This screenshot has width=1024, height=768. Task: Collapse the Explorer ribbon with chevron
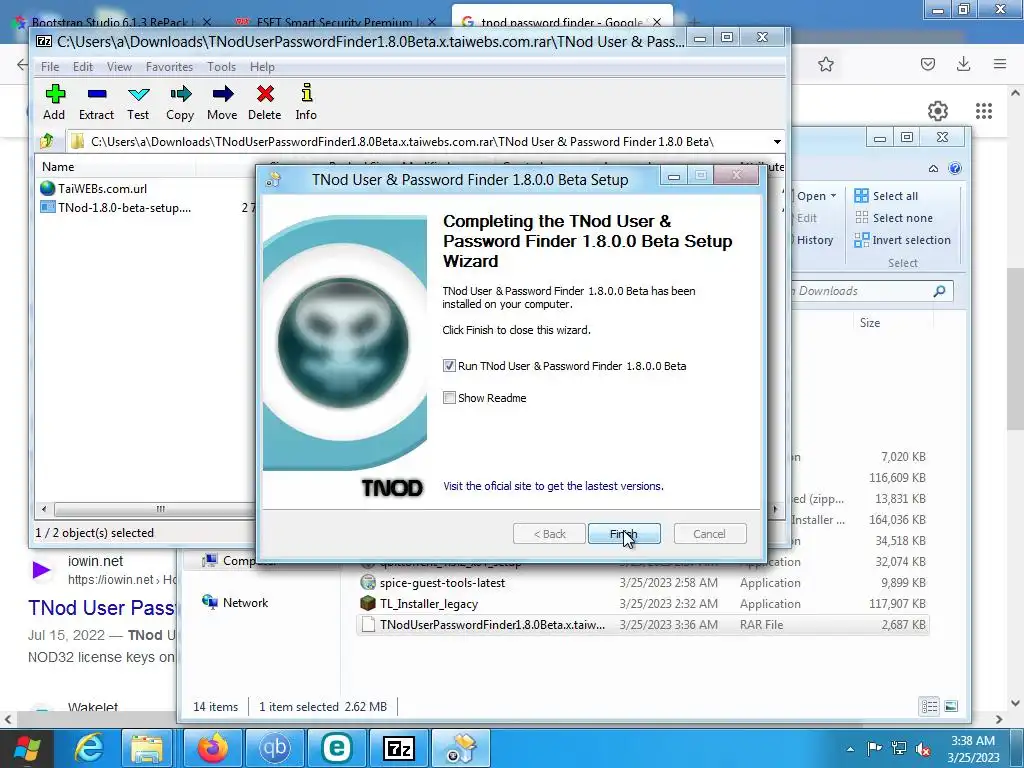click(933, 168)
